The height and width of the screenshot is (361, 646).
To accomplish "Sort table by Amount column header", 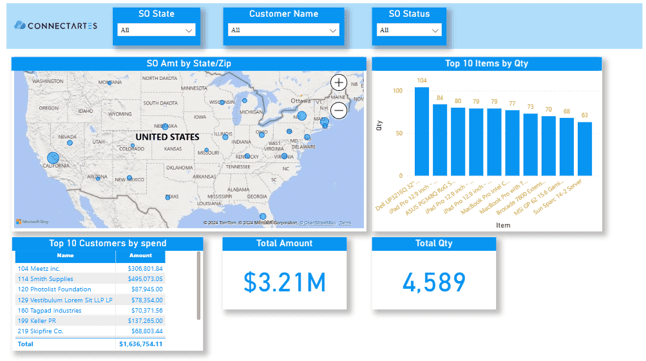I will [140, 256].
